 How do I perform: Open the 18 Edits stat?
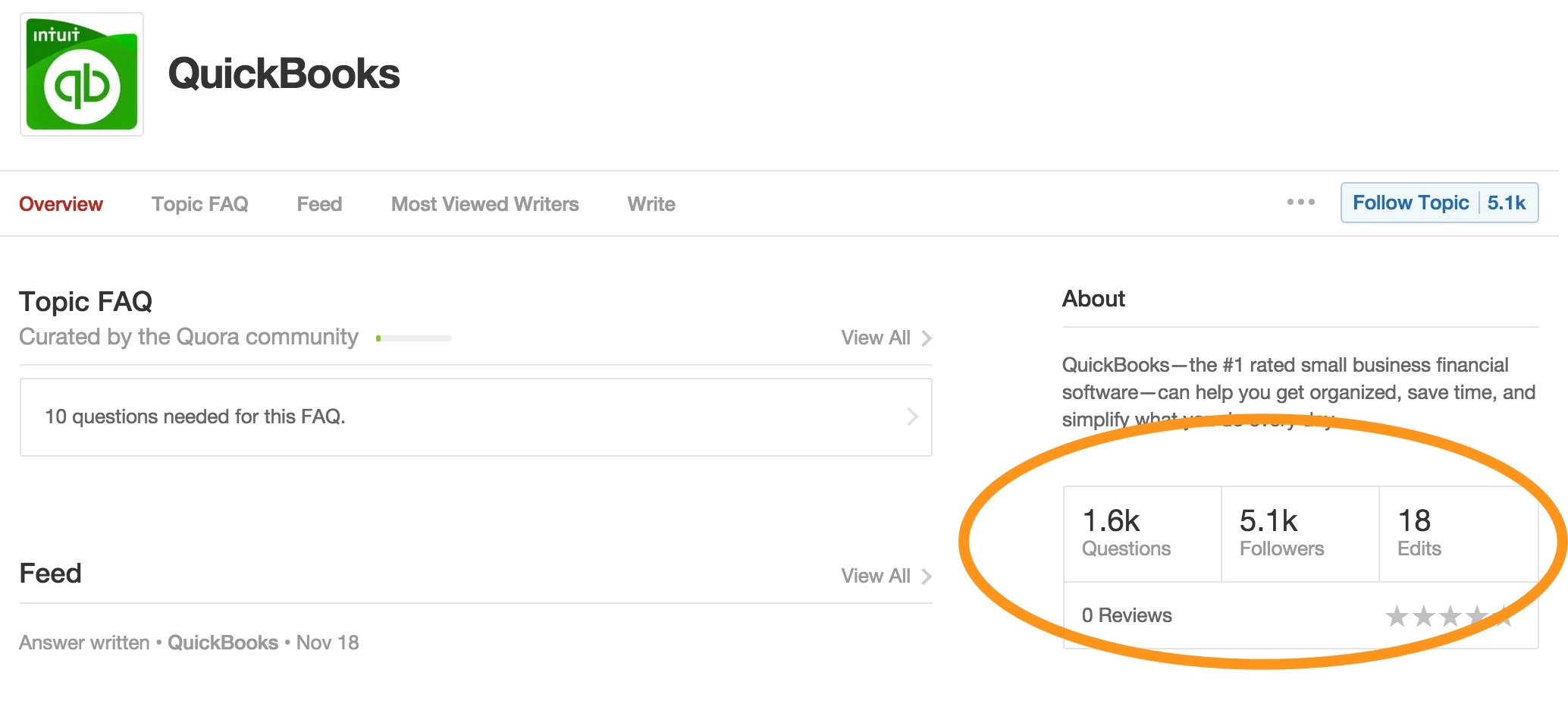pyautogui.click(x=1419, y=533)
